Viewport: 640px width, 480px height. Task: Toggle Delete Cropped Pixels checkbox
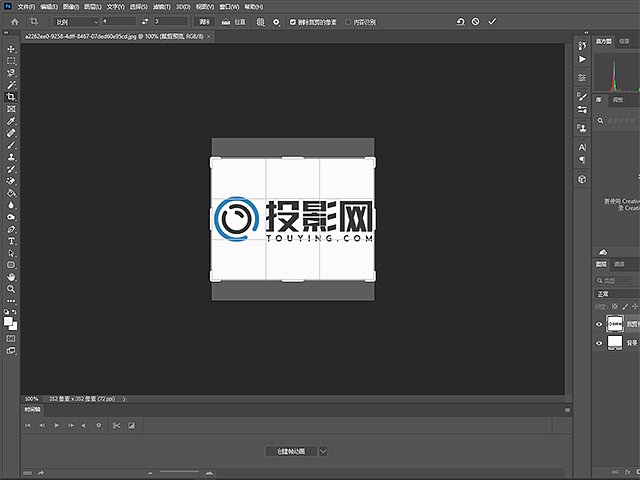(292, 22)
